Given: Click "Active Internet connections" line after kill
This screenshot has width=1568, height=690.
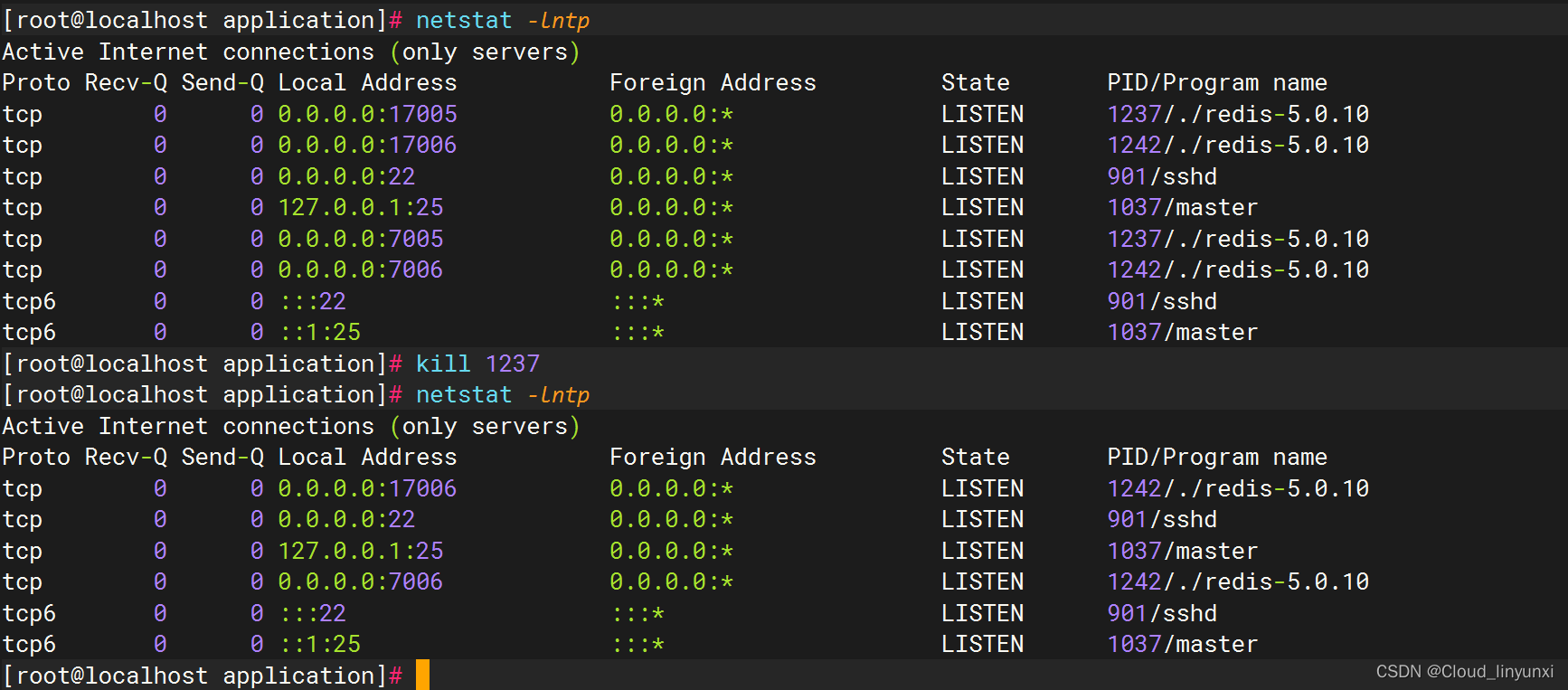Looking at the screenshot, I should coord(291,426).
